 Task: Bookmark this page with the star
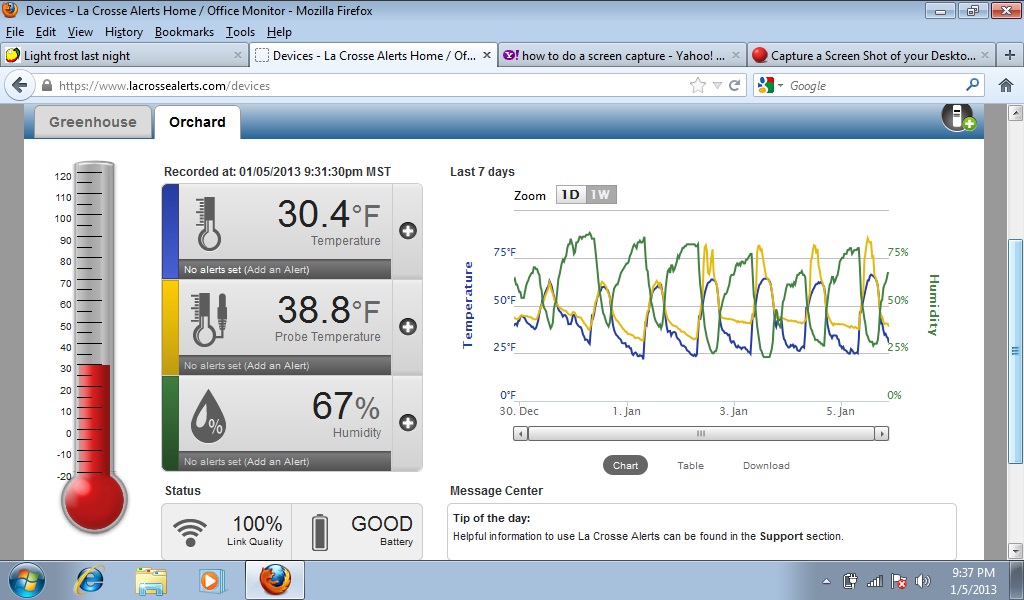[x=697, y=86]
